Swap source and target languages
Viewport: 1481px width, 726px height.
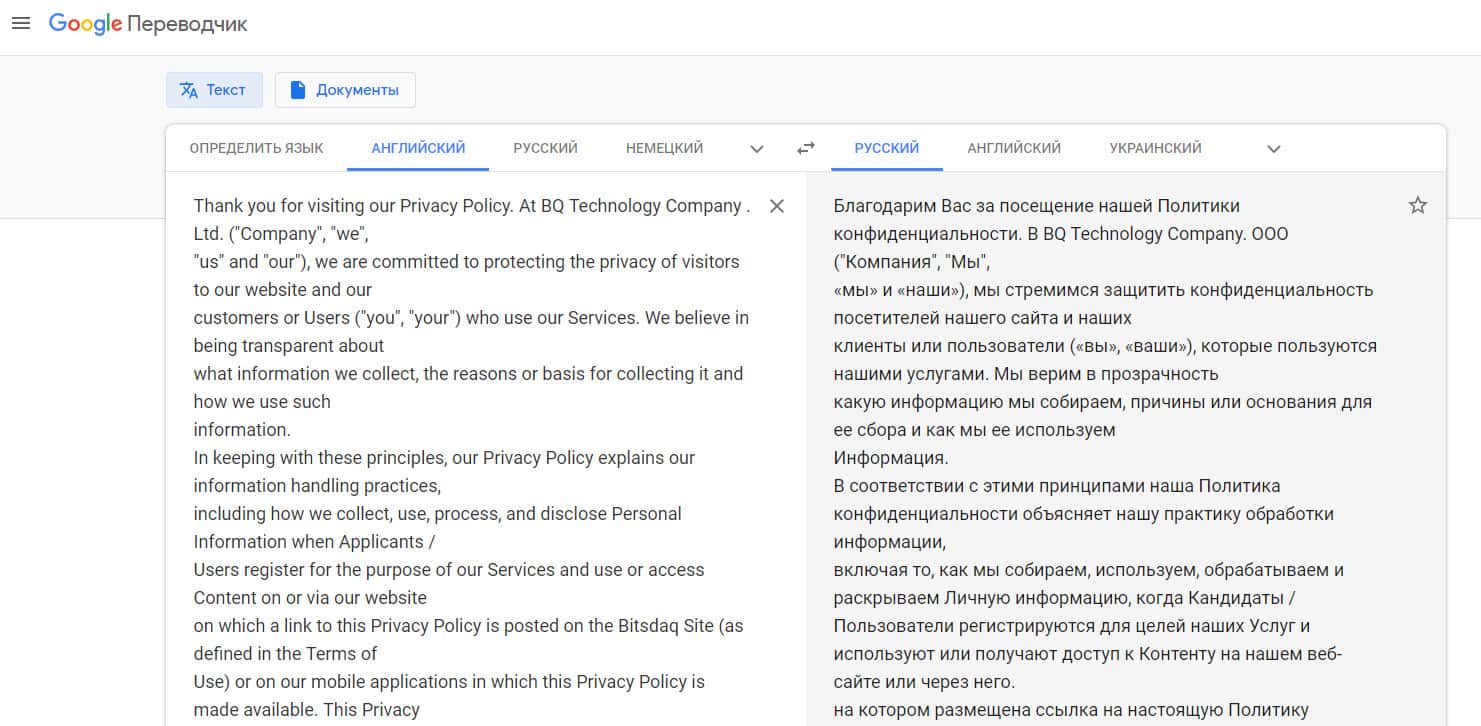[806, 149]
